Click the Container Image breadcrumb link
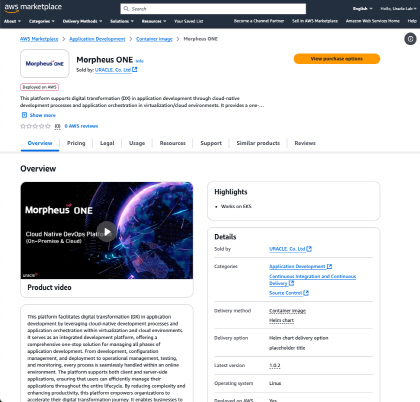 tap(154, 39)
